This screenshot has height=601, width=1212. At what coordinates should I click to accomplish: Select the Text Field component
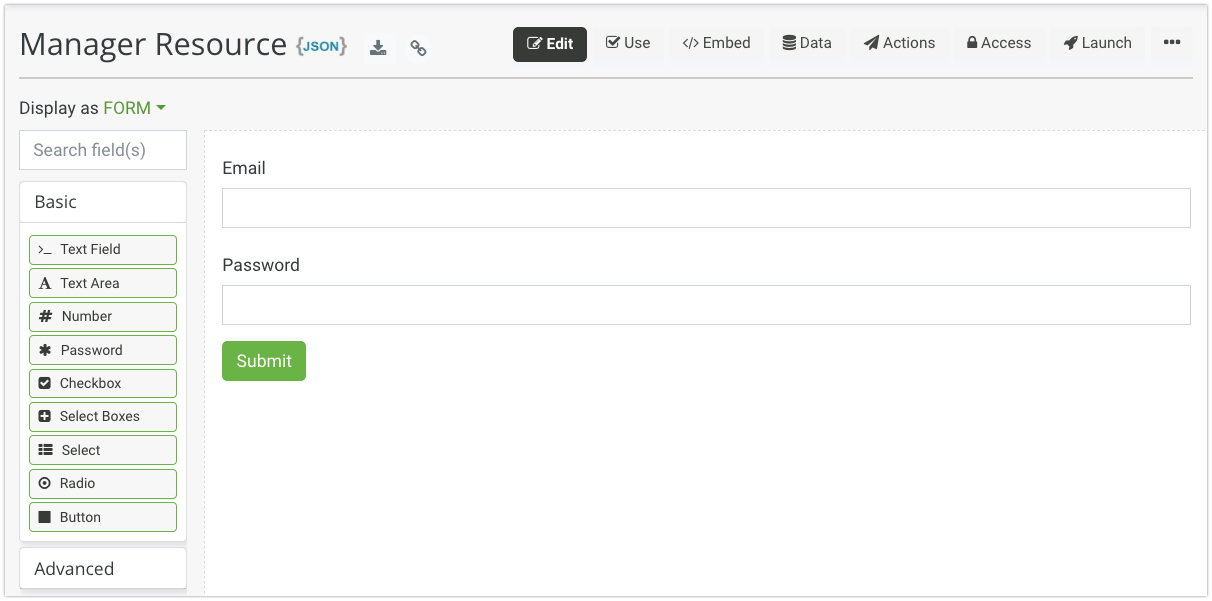(103, 250)
